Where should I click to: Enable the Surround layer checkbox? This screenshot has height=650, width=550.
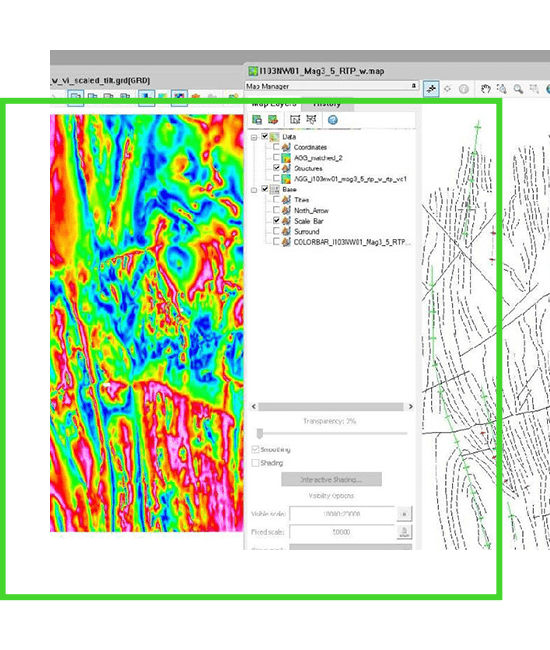(276, 231)
